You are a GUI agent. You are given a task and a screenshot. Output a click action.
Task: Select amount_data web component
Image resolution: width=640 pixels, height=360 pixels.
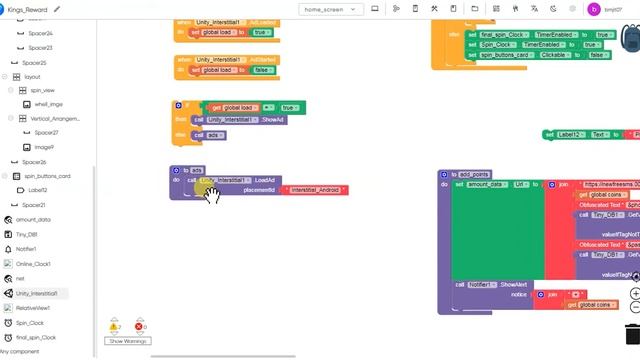tap(33, 220)
